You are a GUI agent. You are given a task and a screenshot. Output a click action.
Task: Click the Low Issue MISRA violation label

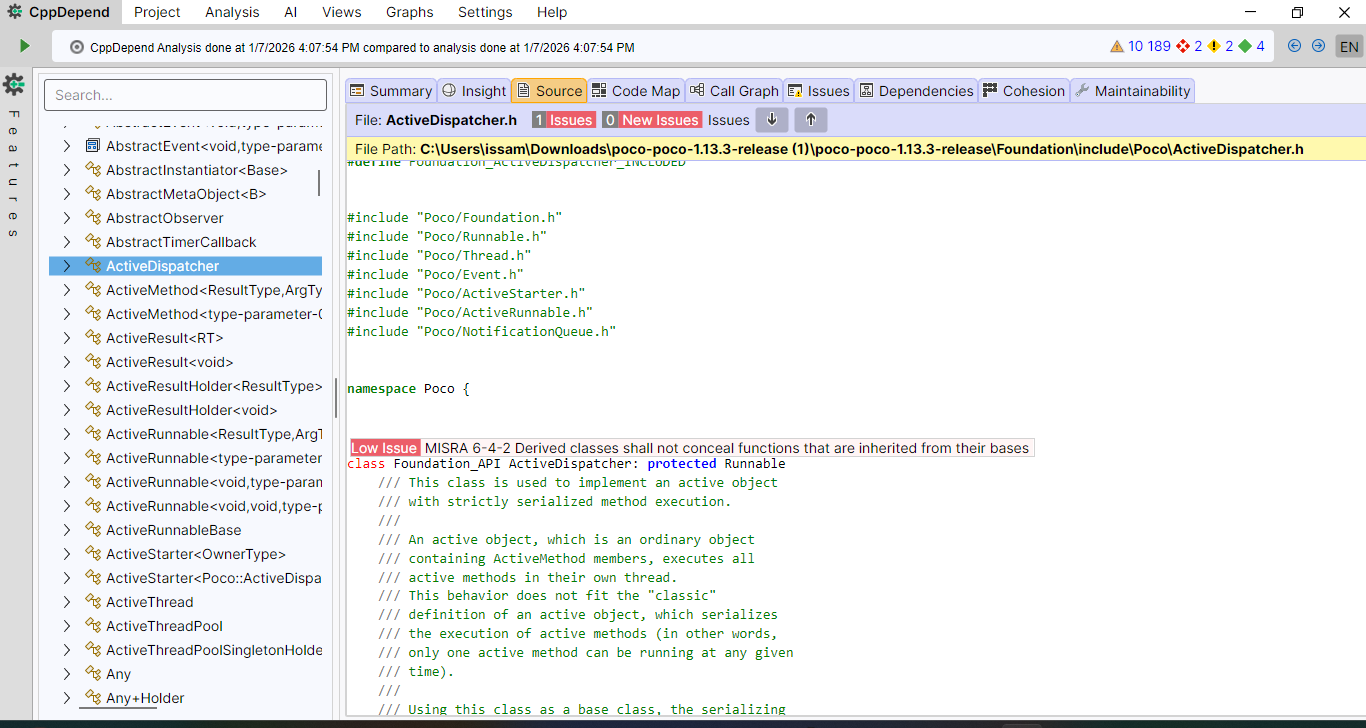(x=384, y=447)
